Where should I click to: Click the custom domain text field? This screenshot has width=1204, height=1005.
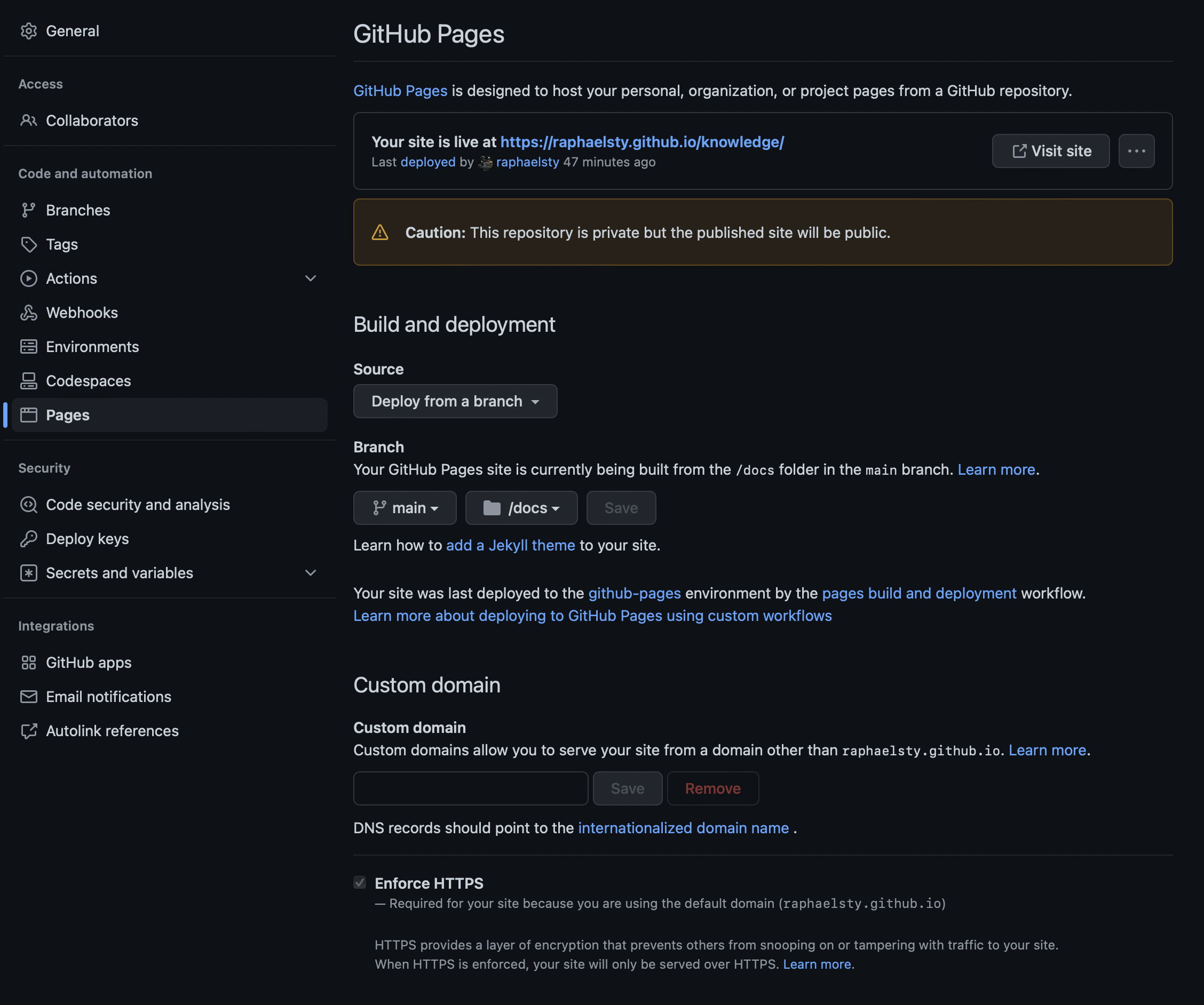pyautogui.click(x=470, y=788)
